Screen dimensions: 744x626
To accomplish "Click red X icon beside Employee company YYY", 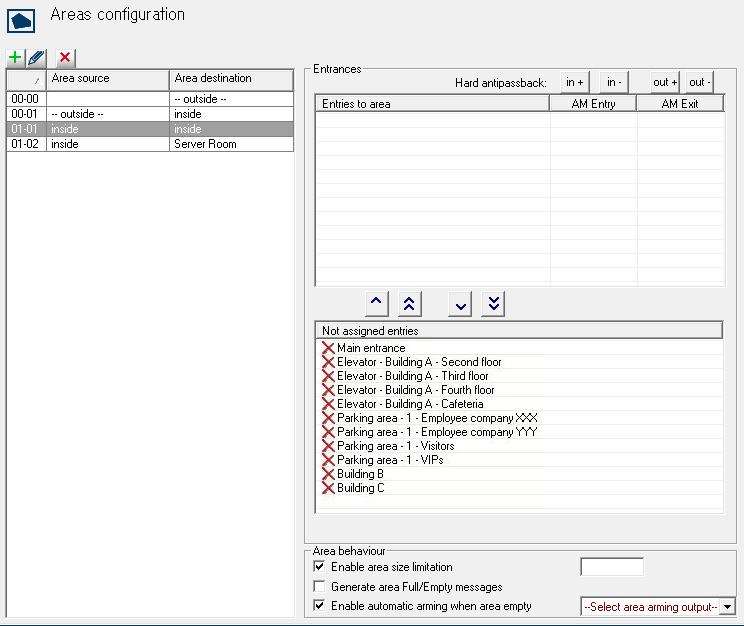I will tap(328, 432).
